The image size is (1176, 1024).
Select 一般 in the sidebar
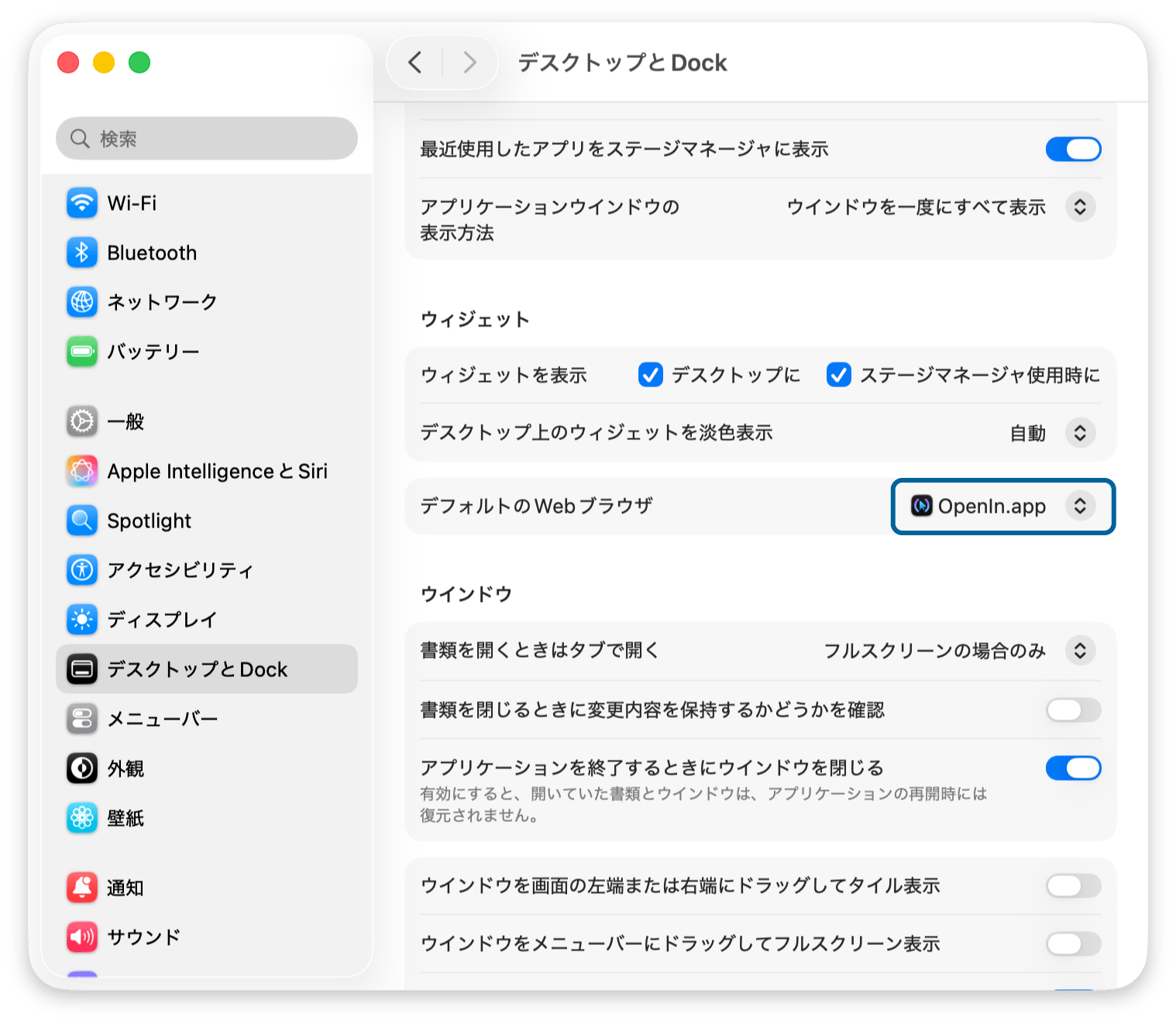coord(207,421)
